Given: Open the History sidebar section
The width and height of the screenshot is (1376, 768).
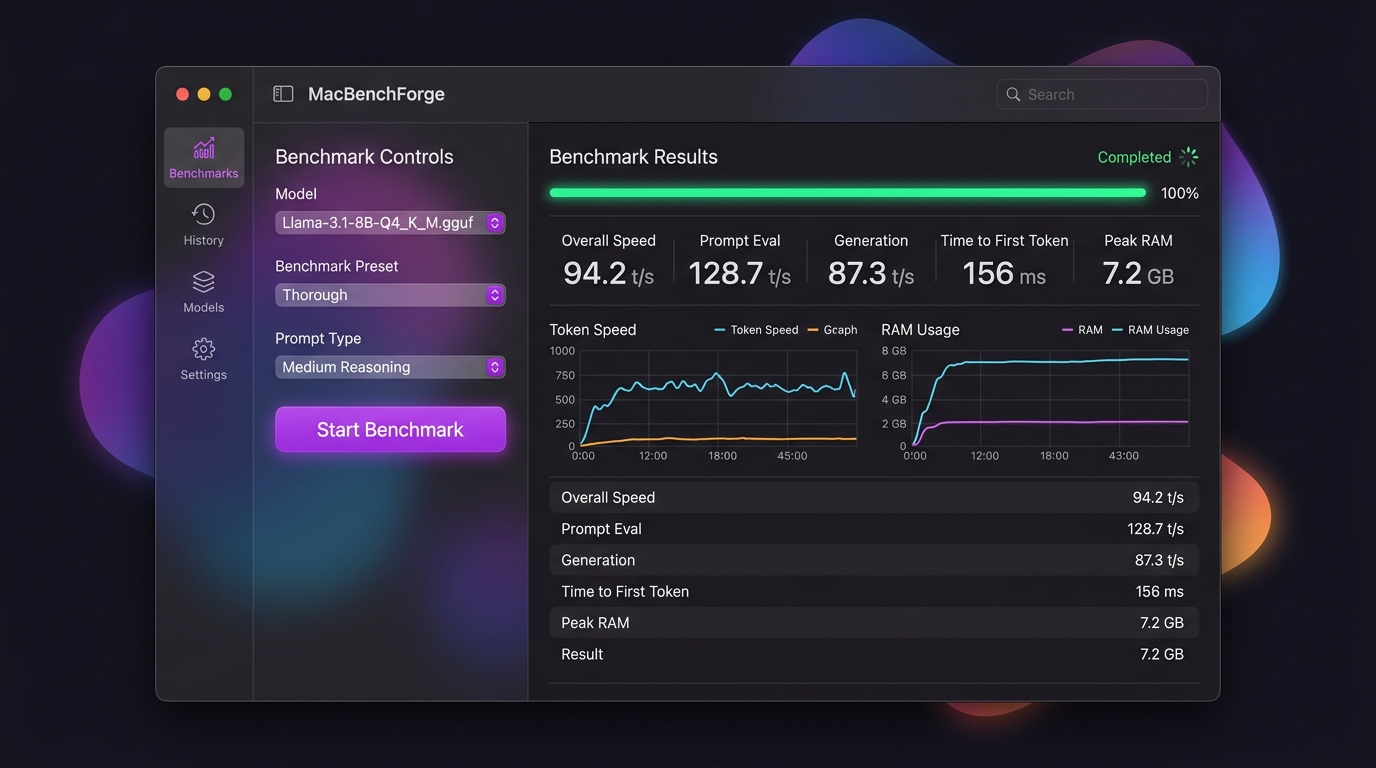Looking at the screenshot, I should point(204,225).
